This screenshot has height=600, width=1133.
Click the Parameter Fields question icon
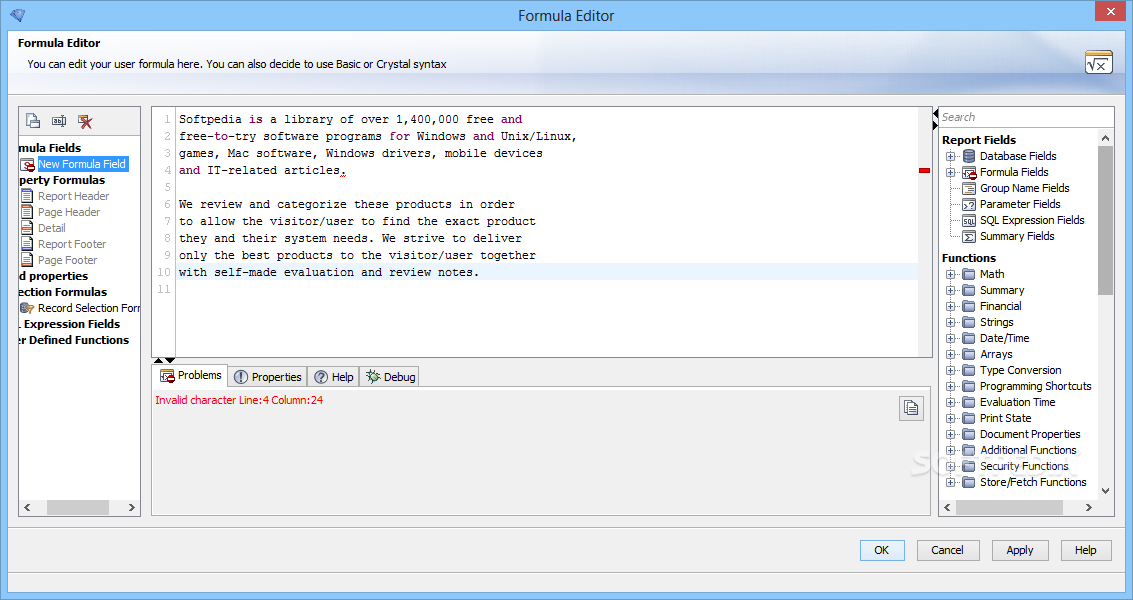pyautogui.click(x=969, y=205)
